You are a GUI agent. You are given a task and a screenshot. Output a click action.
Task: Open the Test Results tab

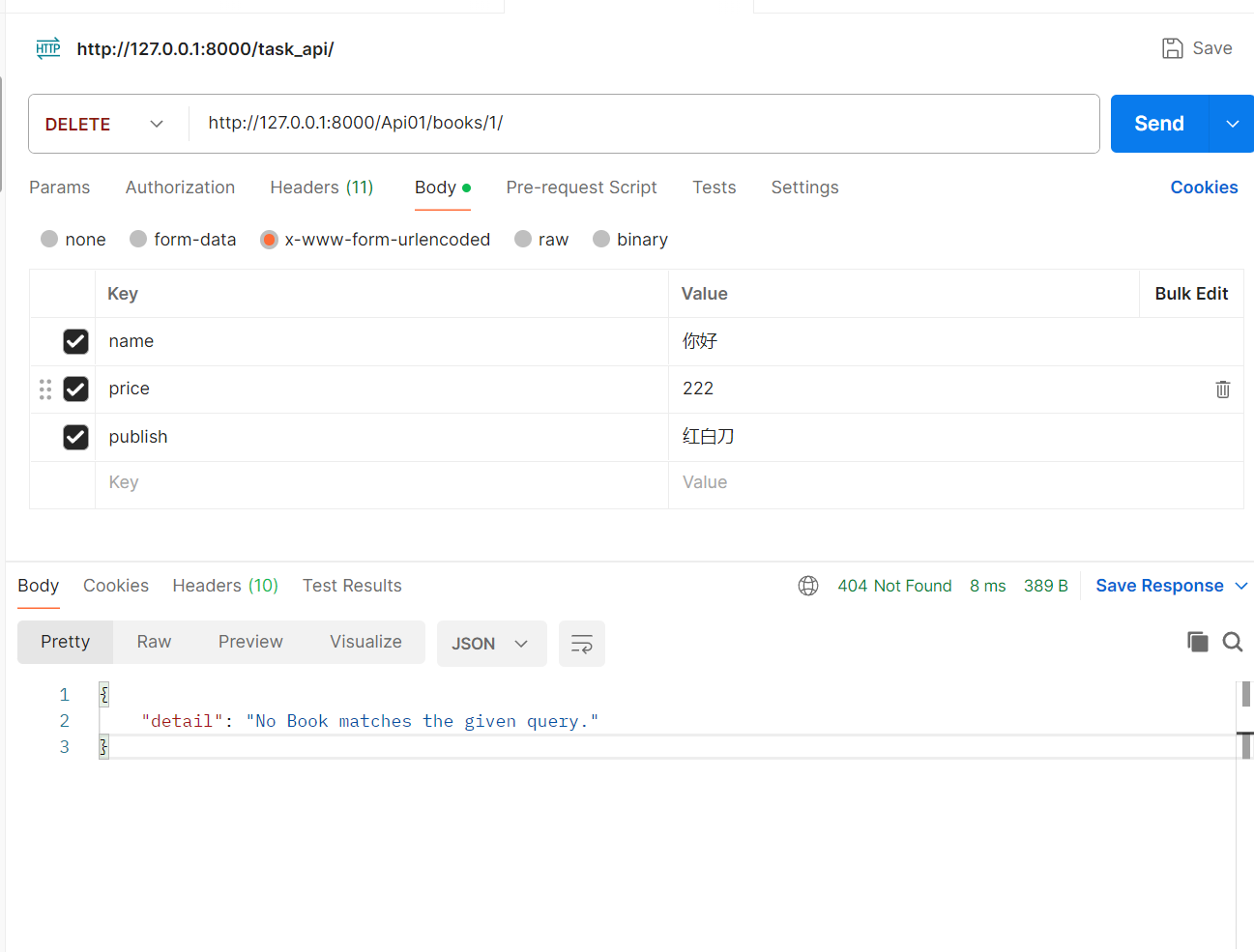pos(352,586)
